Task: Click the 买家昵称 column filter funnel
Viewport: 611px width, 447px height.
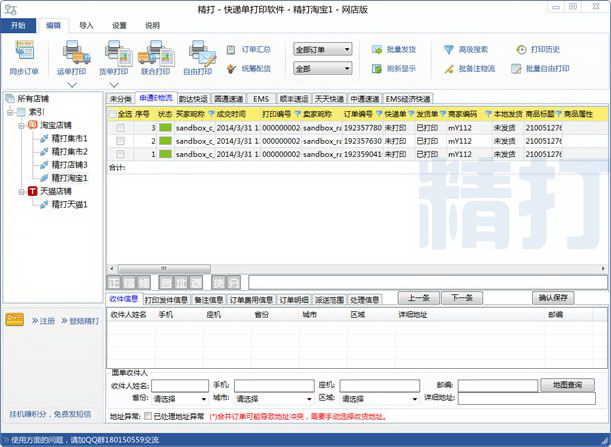Action: [x=211, y=114]
